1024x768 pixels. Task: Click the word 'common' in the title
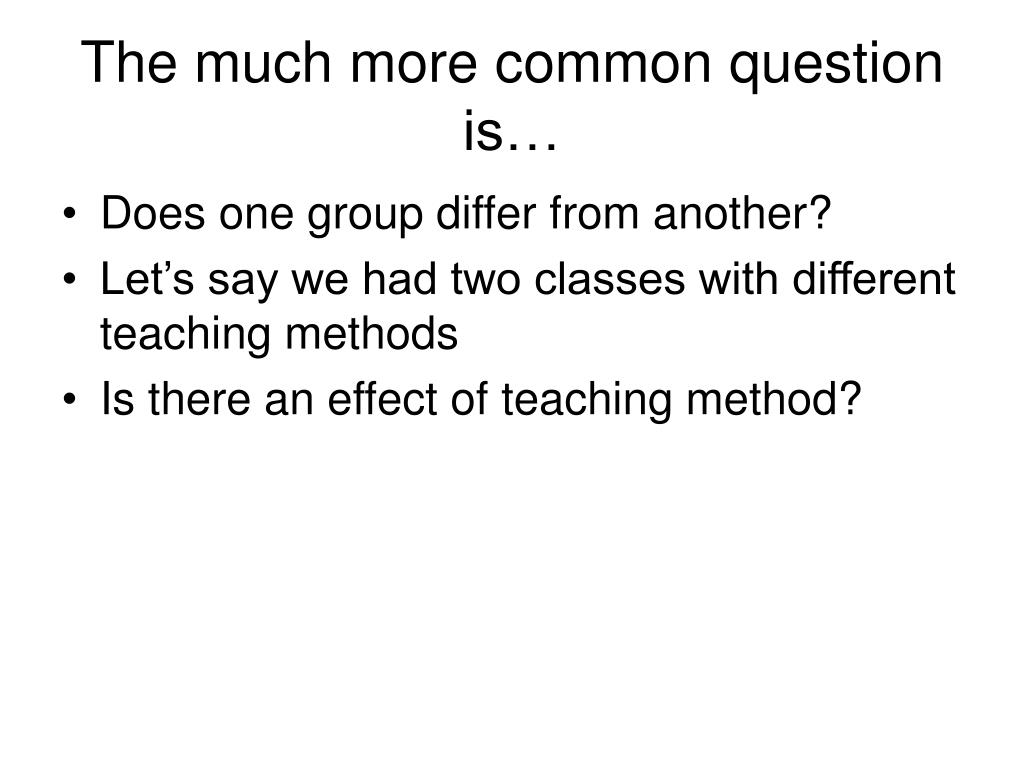(603, 63)
